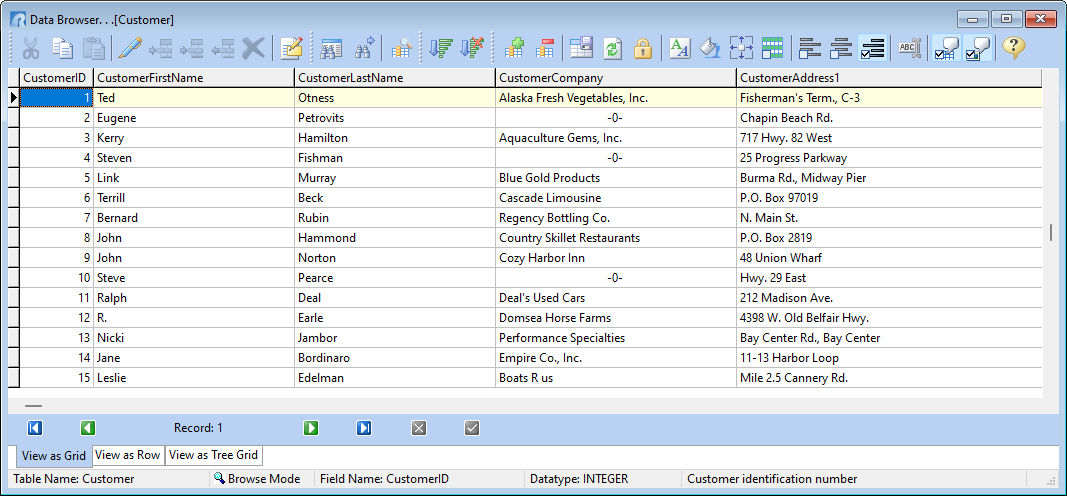Click the CustomerCompany column header
Screen dimensions: 1067x496
tap(616, 78)
